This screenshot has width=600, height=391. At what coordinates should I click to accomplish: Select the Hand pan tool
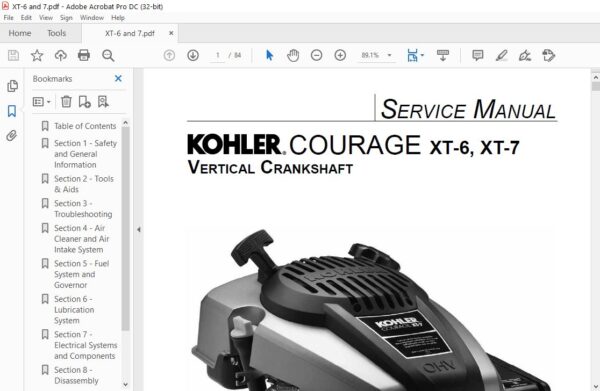click(293, 55)
